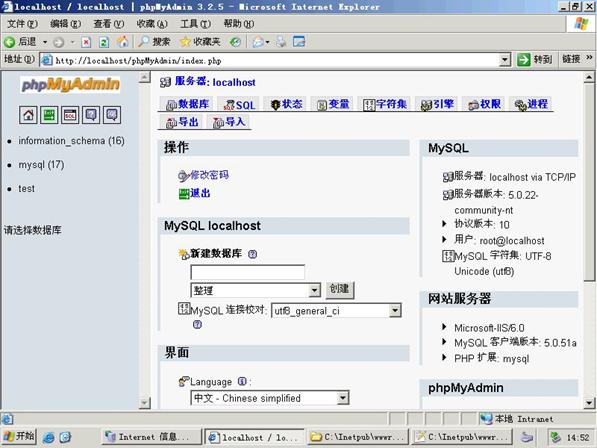The width and height of the screenshot is (597, 448).
Task: Click the IE Stop icon
Action: point(86,42)
